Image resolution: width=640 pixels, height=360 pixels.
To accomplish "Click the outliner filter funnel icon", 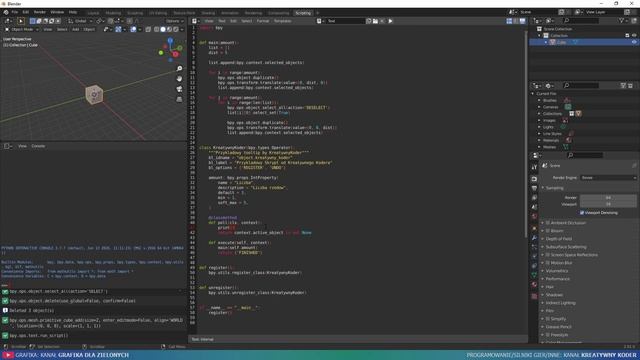I will click(621, 20).
